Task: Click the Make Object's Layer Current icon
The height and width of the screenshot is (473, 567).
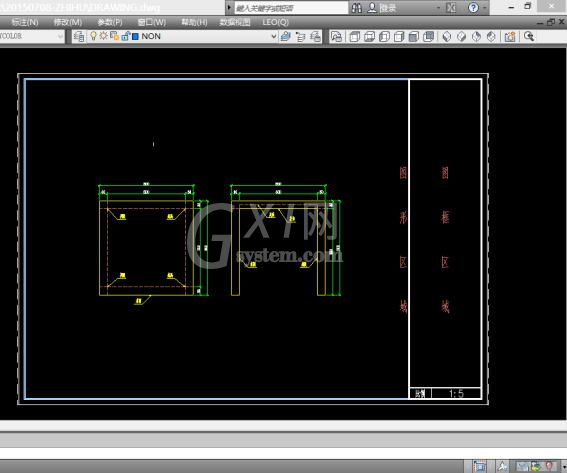Action: pyautogui.click(x=286, y=36)
